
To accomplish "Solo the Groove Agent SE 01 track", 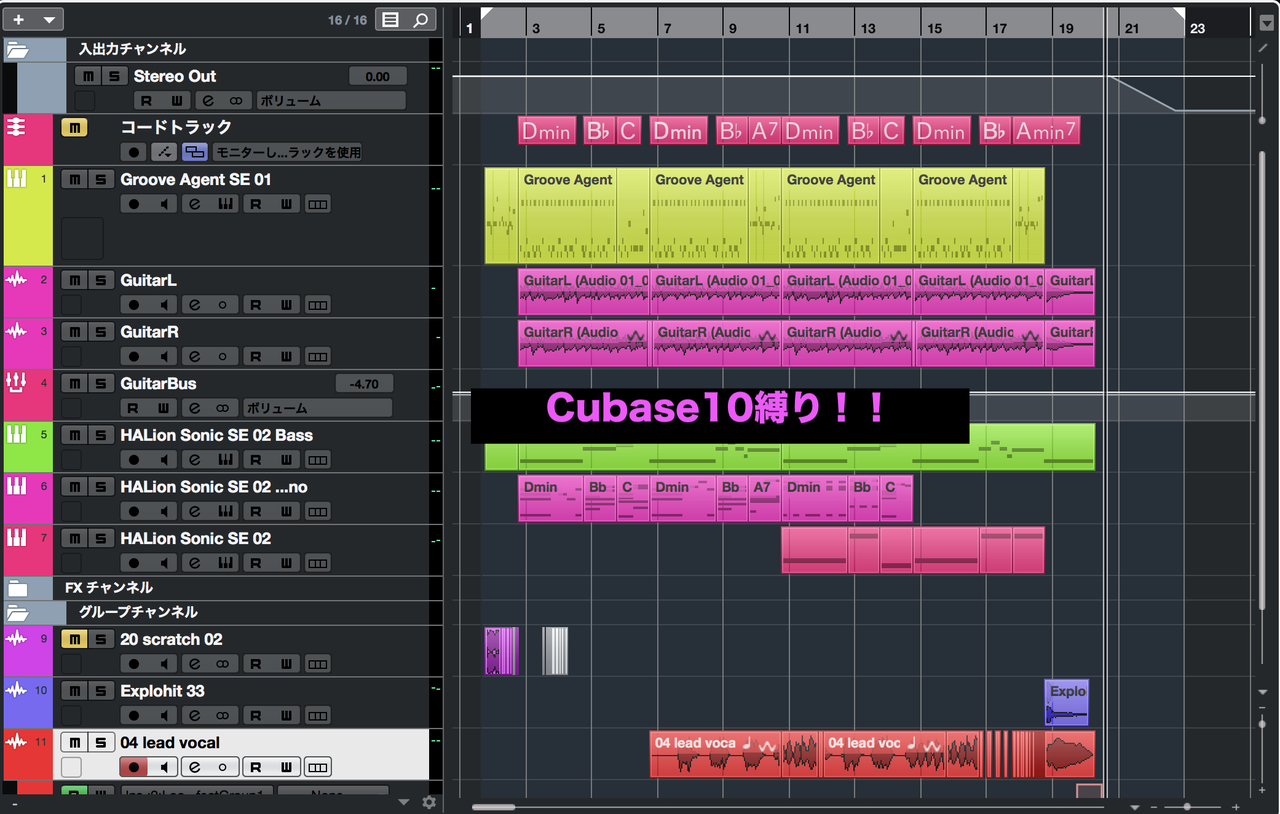I will point(101,179).
